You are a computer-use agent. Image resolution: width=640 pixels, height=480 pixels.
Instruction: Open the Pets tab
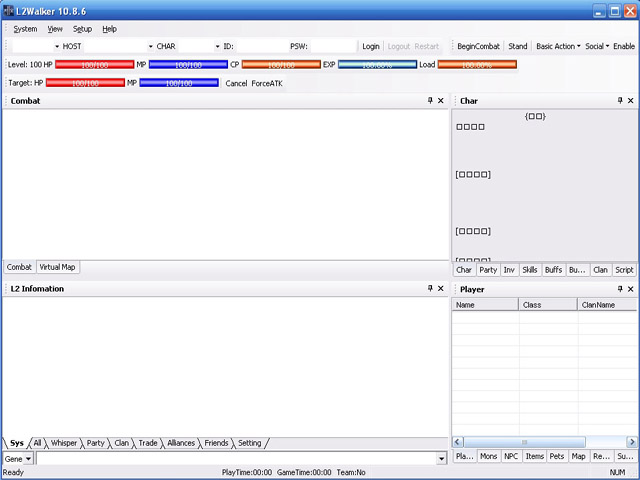(557, 456)
